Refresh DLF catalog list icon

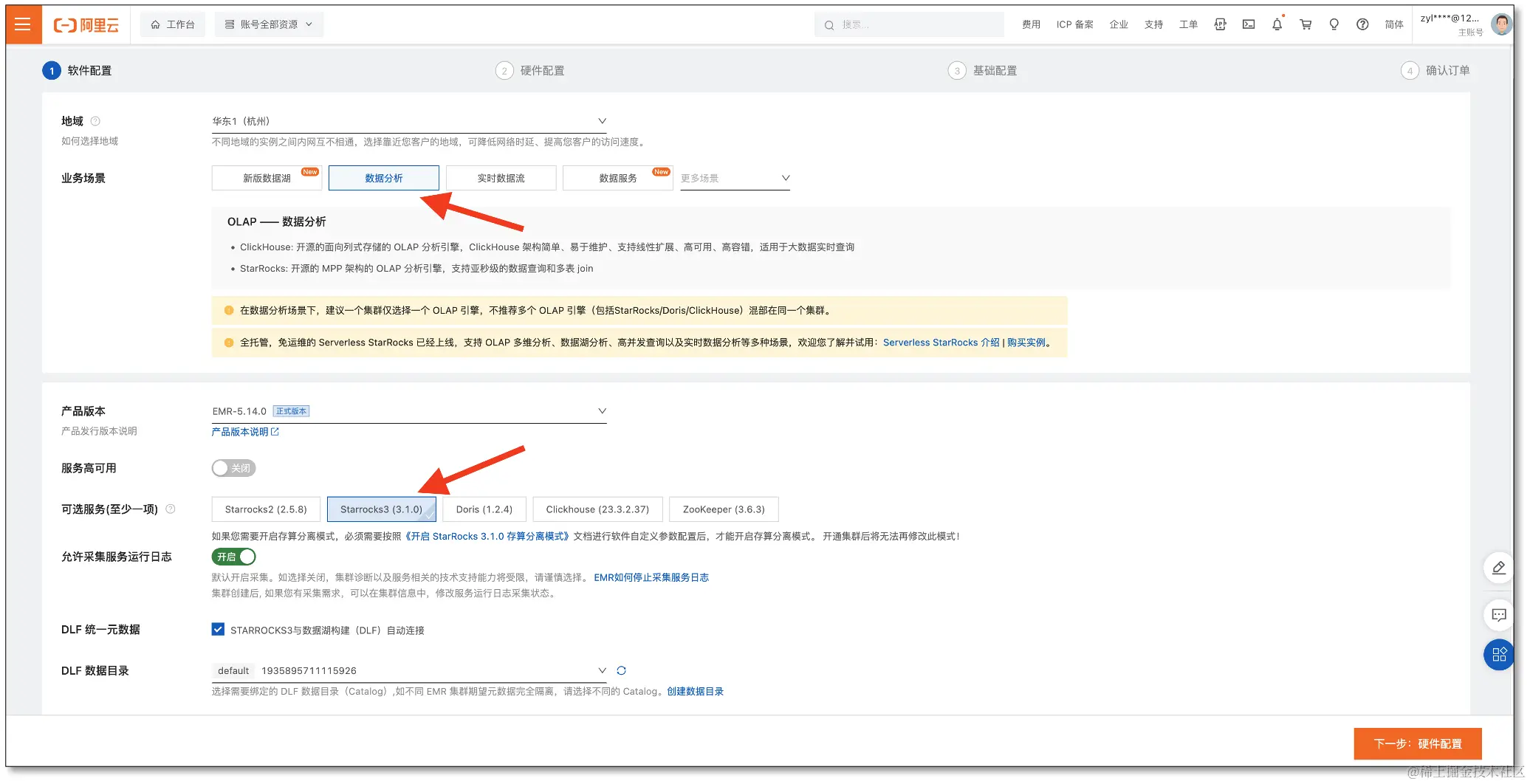(621, 670)
